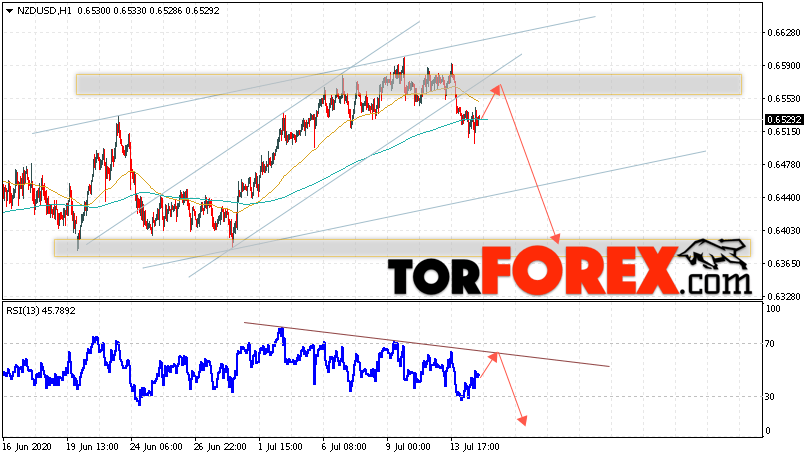Click the 19 Jun 13:00 date label
This screenshot has height=458, width=808.
click(x=92, y=447)
